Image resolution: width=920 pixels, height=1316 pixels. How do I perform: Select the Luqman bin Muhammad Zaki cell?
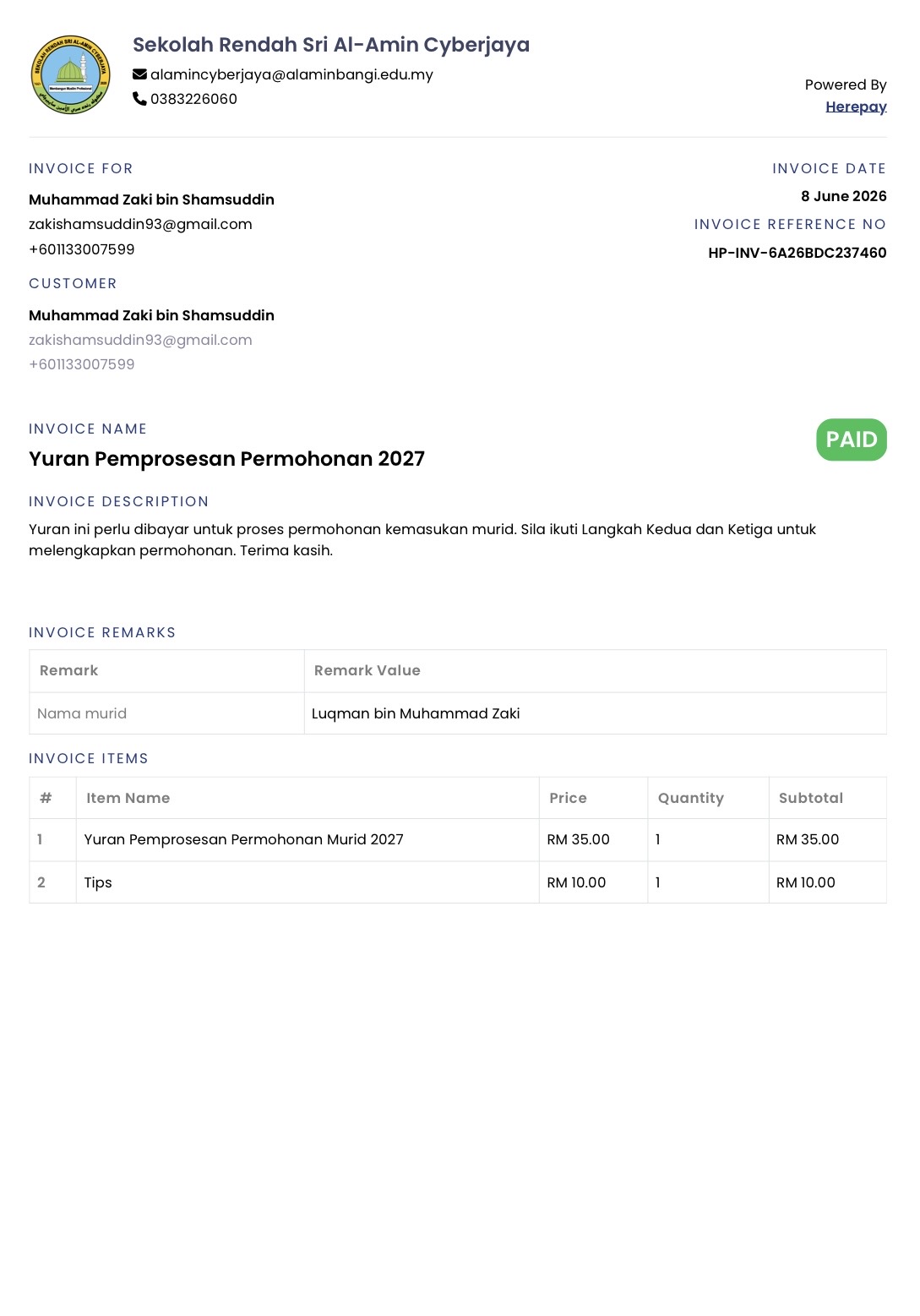coord(595,713)
